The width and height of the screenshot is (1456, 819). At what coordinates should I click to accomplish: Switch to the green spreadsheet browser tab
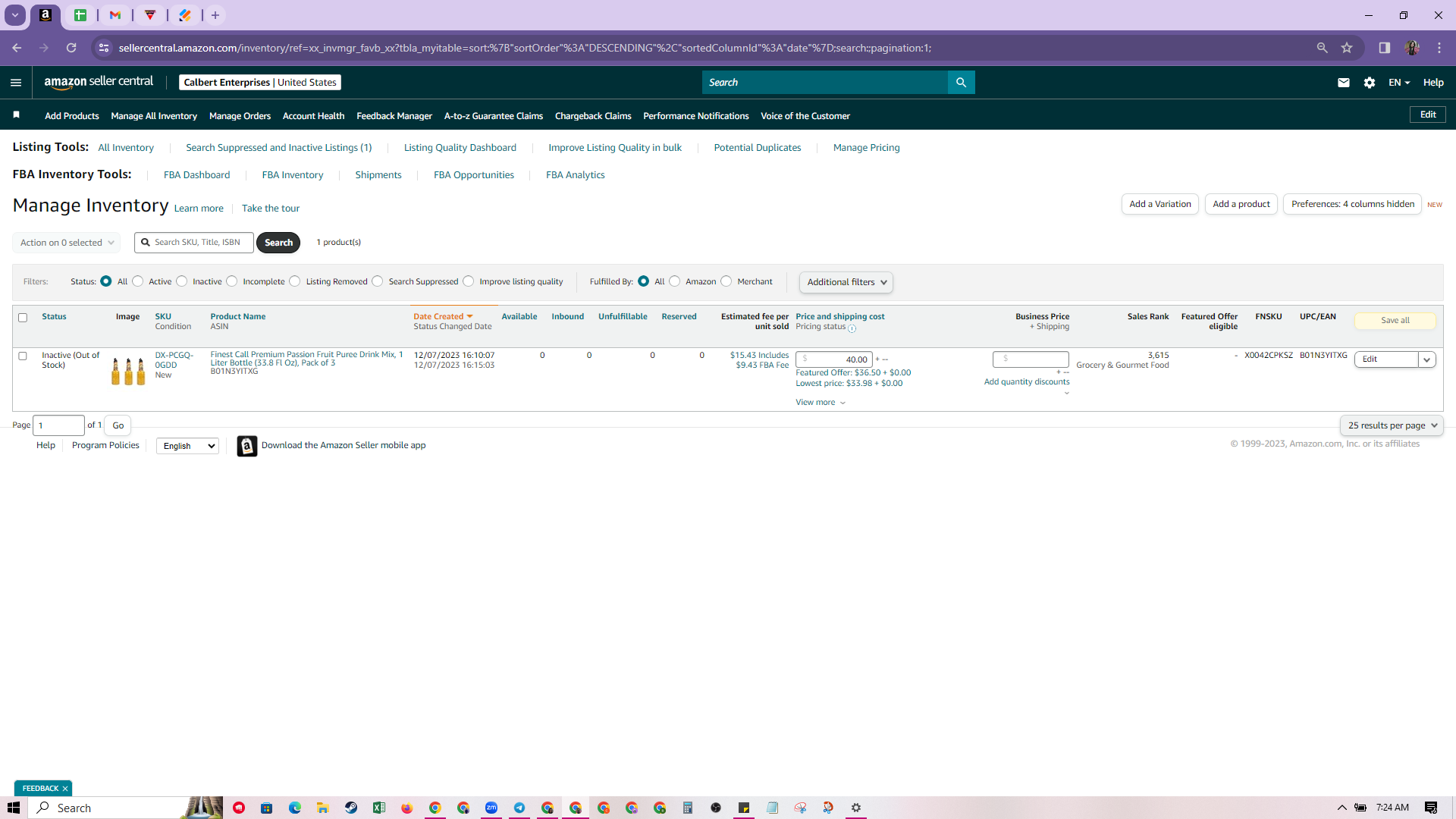coord(80,15)
